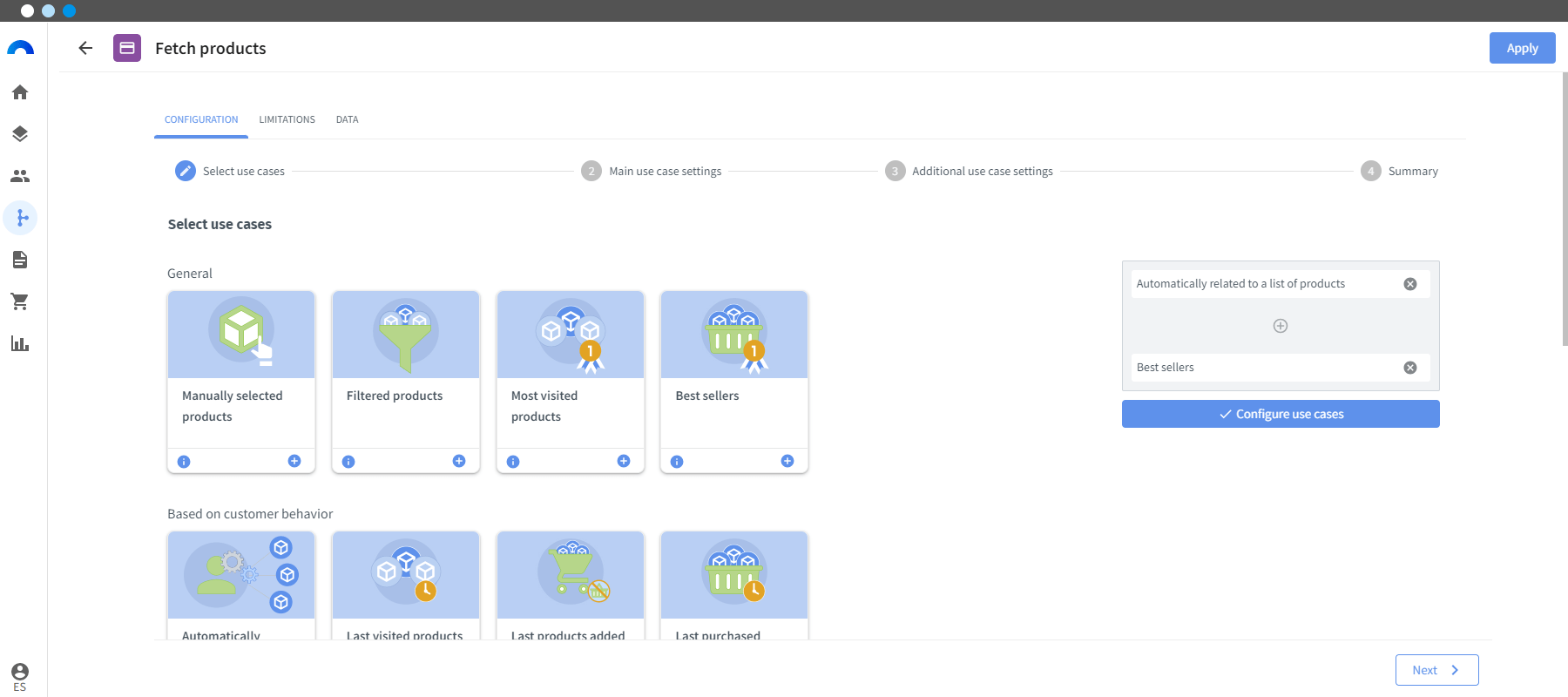Show info for Manually selected products card
The image size is (1568, 697).
[x=184, y=462]
